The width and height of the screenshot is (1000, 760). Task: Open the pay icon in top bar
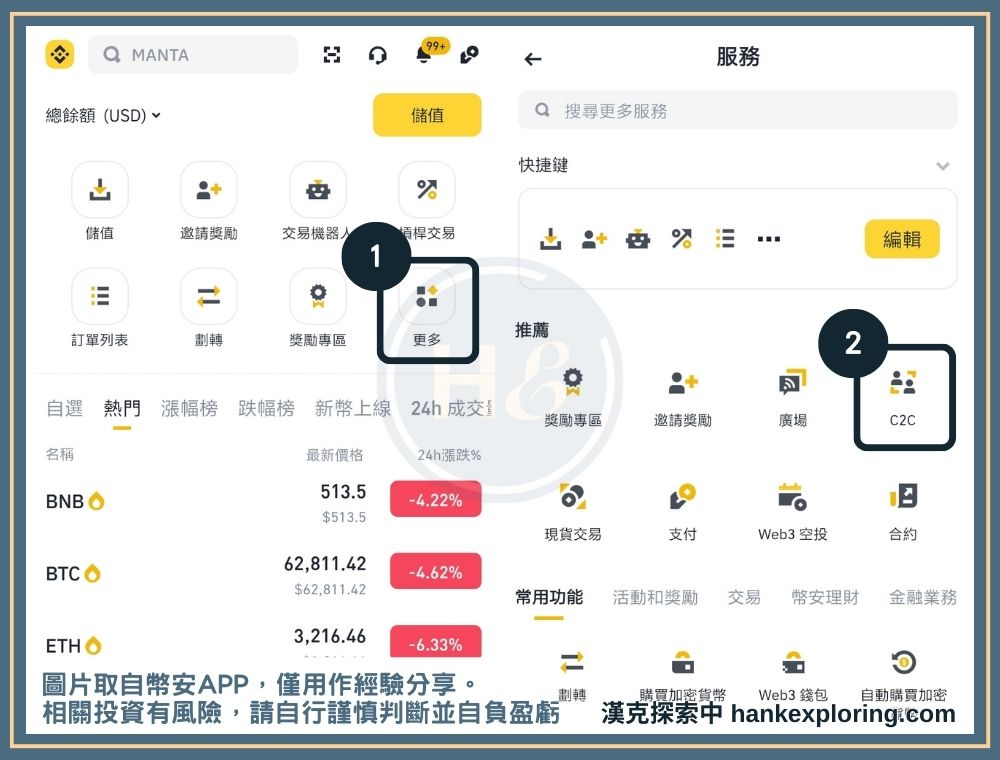pyautogui.click(x=469, y=55)
